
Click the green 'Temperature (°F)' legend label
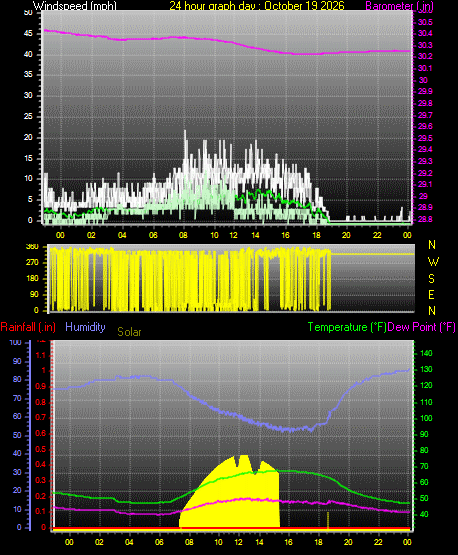click(347, 327)
